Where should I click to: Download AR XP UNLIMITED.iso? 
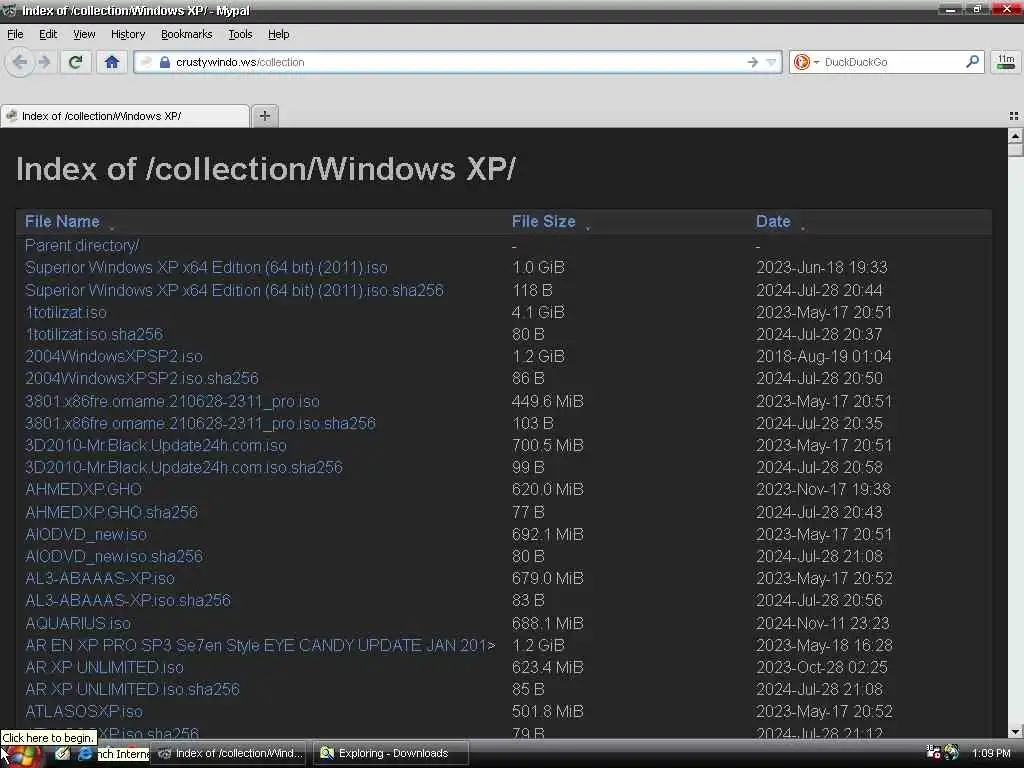pos(104,667)
